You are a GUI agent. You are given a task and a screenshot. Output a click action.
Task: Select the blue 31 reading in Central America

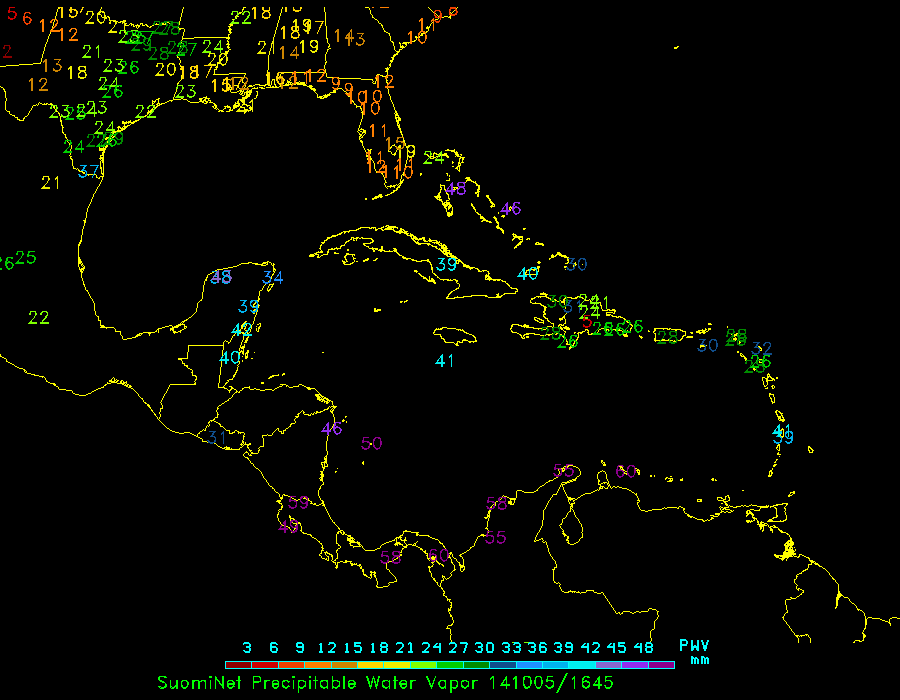pos(216,436)
